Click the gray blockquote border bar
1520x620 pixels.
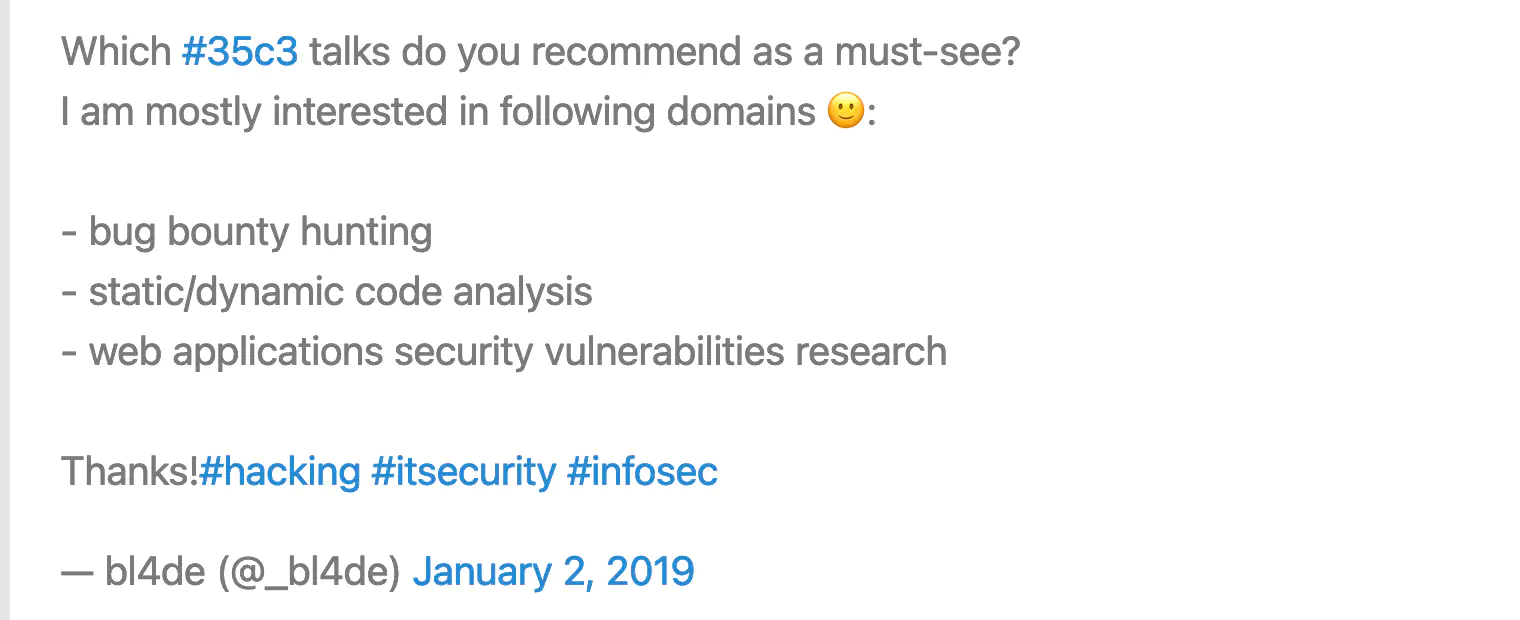pos(4,310)
